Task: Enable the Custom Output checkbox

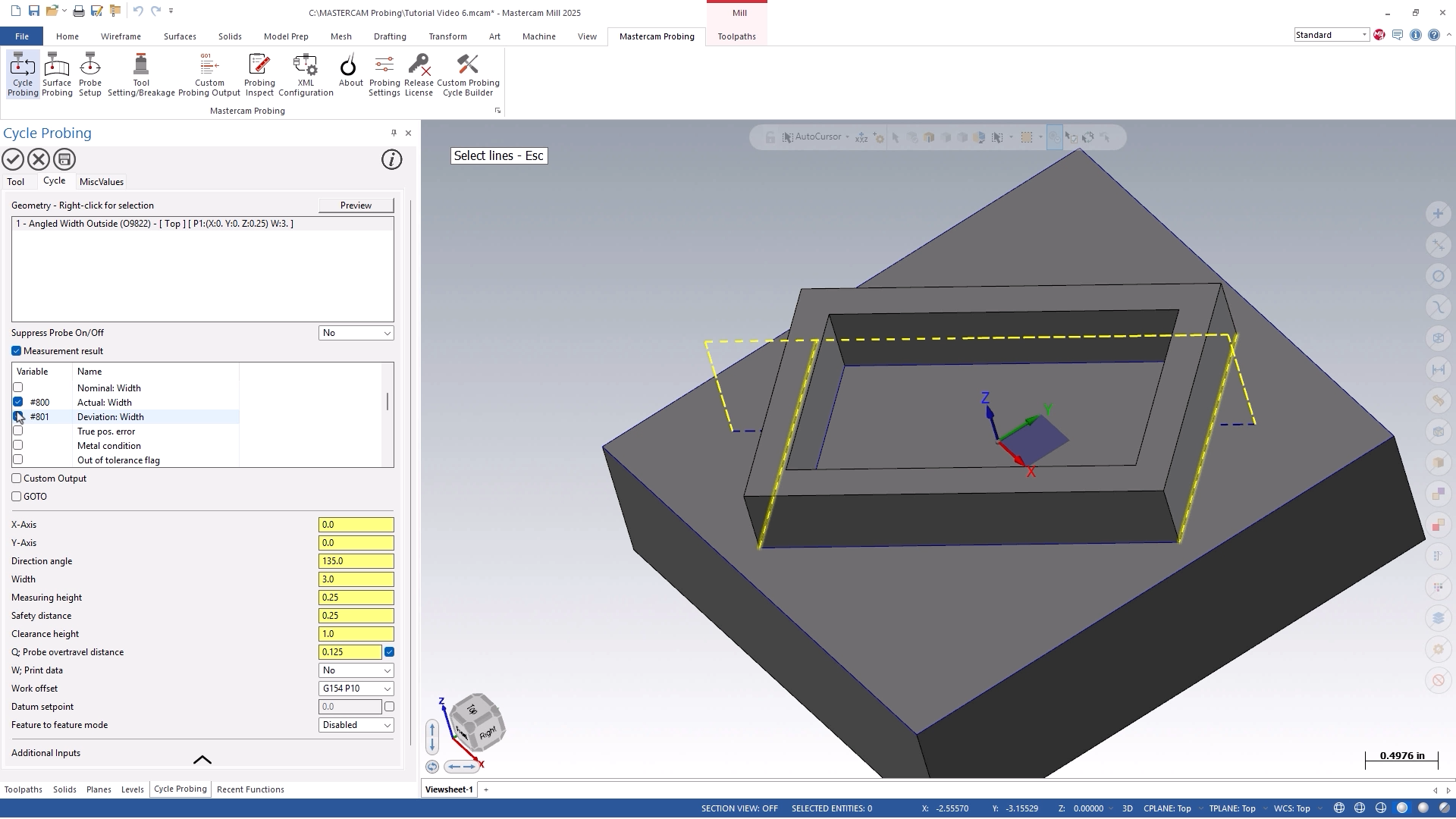Action: click(x=17, y=479)
